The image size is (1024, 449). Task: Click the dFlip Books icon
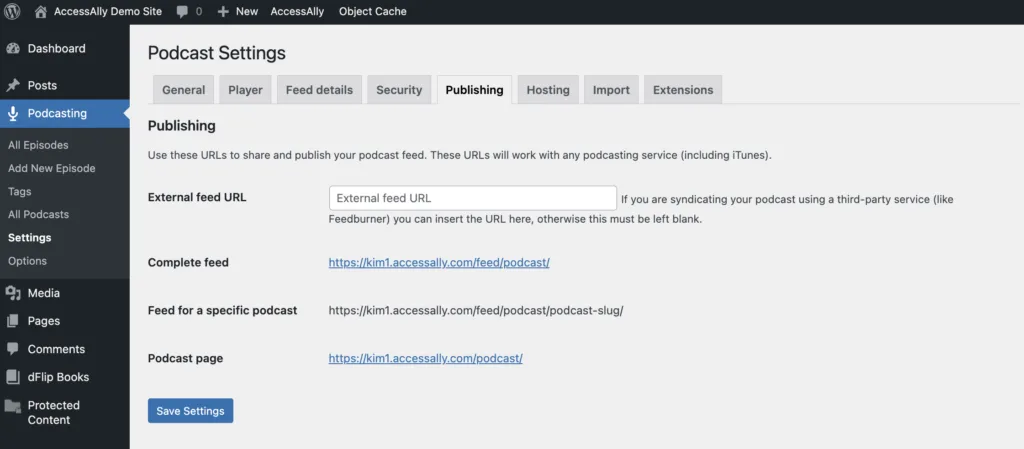point(12,377)
